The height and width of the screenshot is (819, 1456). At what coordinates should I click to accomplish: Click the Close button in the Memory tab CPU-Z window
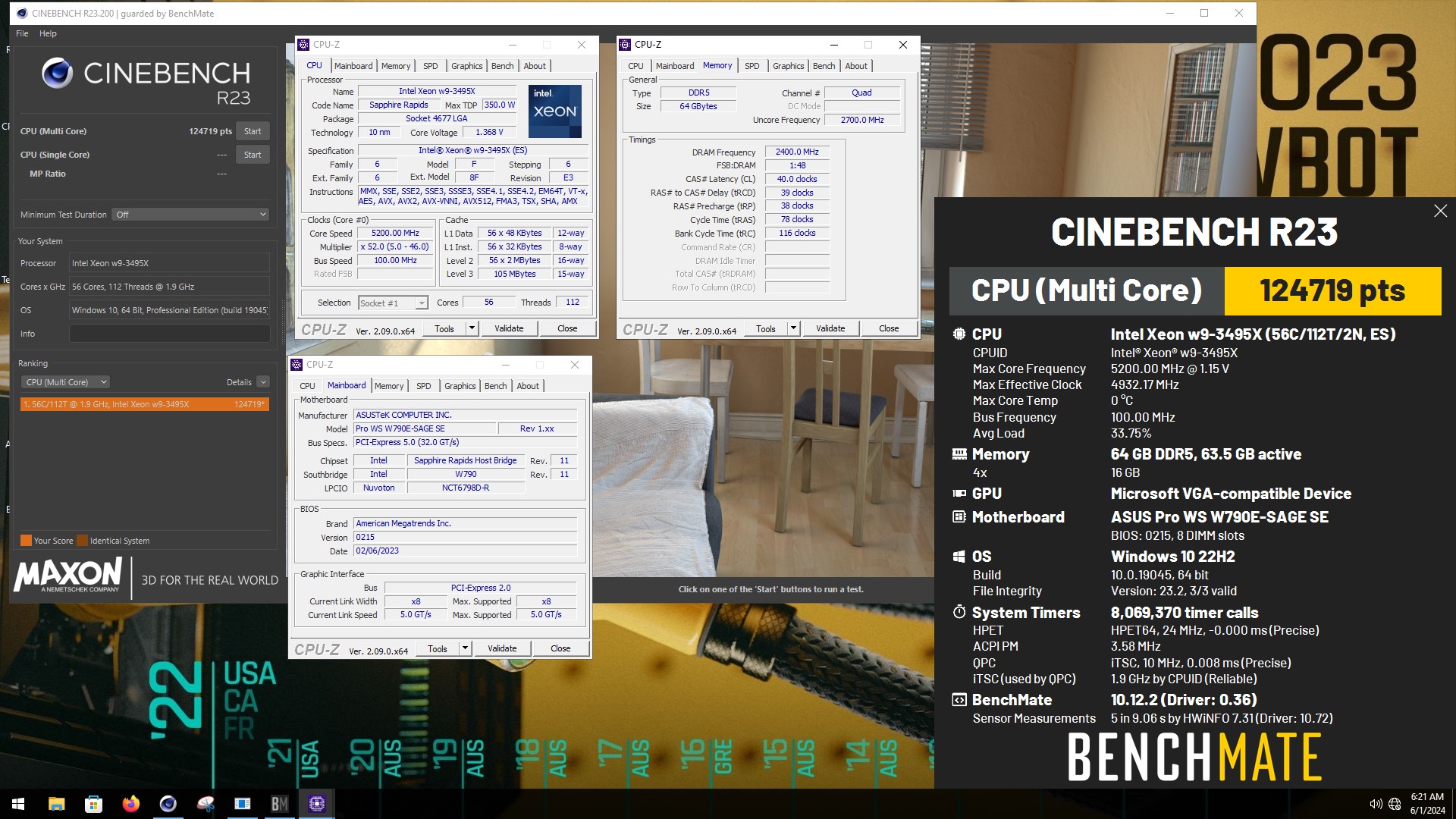(x=889, y=328)
